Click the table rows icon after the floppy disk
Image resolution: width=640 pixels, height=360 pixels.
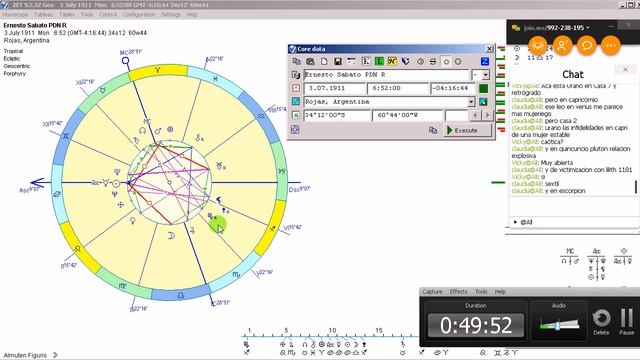pos(351,62)
